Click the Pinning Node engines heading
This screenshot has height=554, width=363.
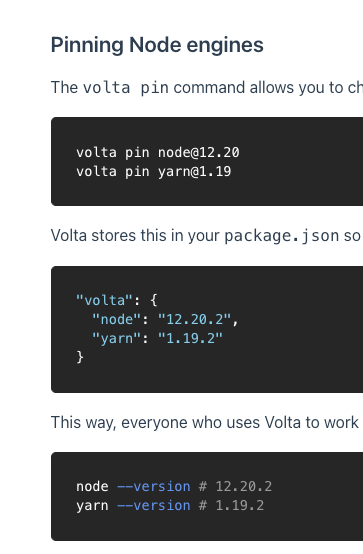click(157, 46)
